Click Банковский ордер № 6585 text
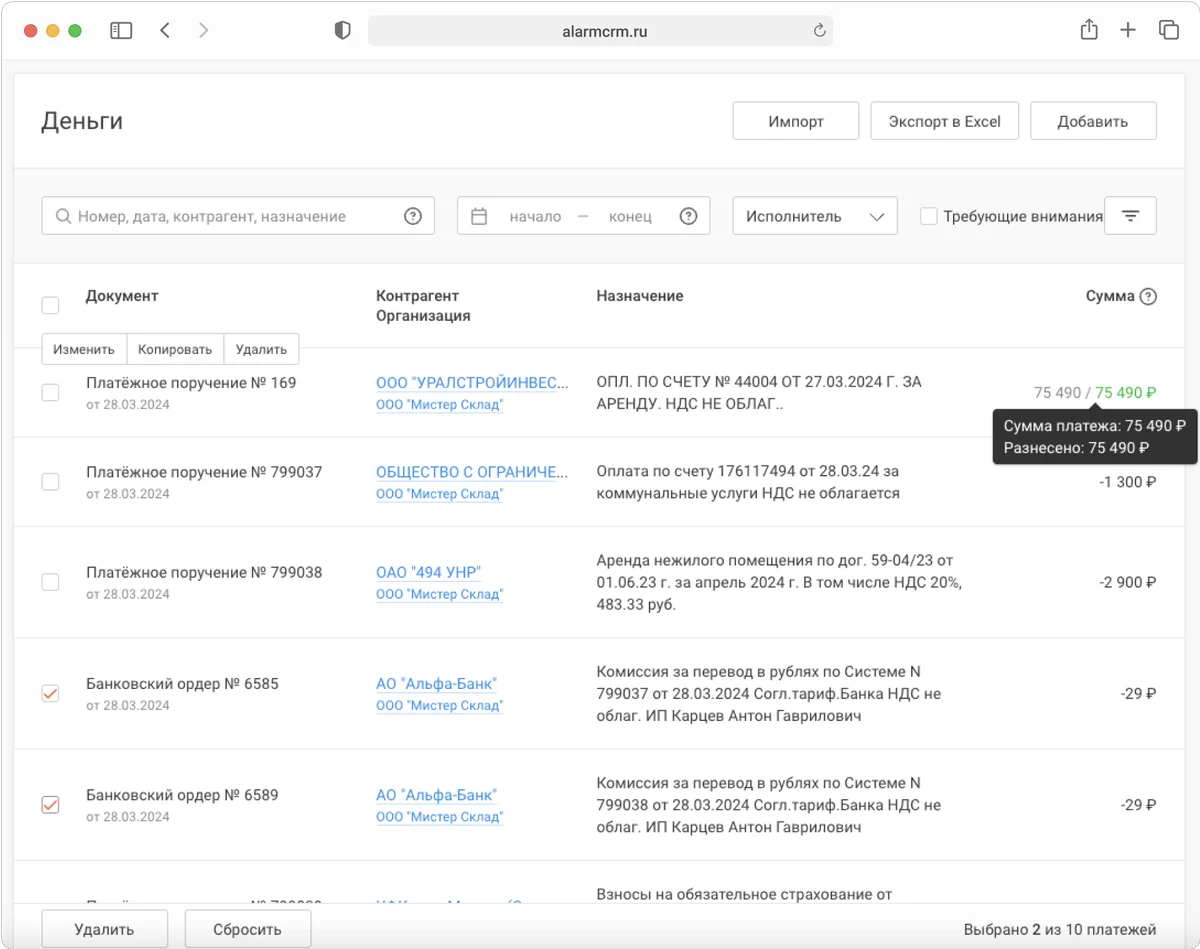The width and height of the screenshot is (1200, 949). coord(182,684)
